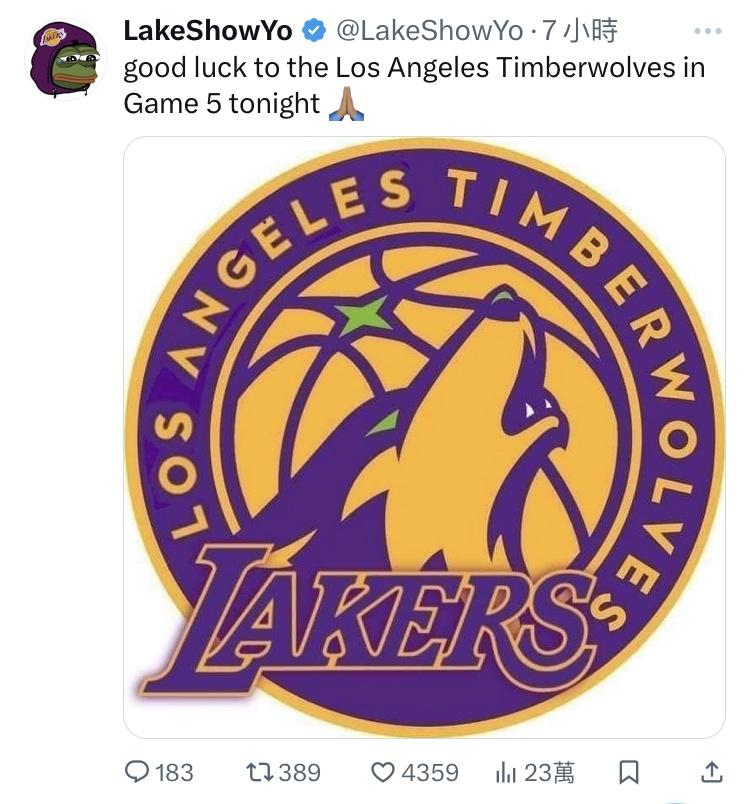Screen dimensions: 750x804
Task: Click the reply speech bubble icon
Action: click(x=137, y=772)
